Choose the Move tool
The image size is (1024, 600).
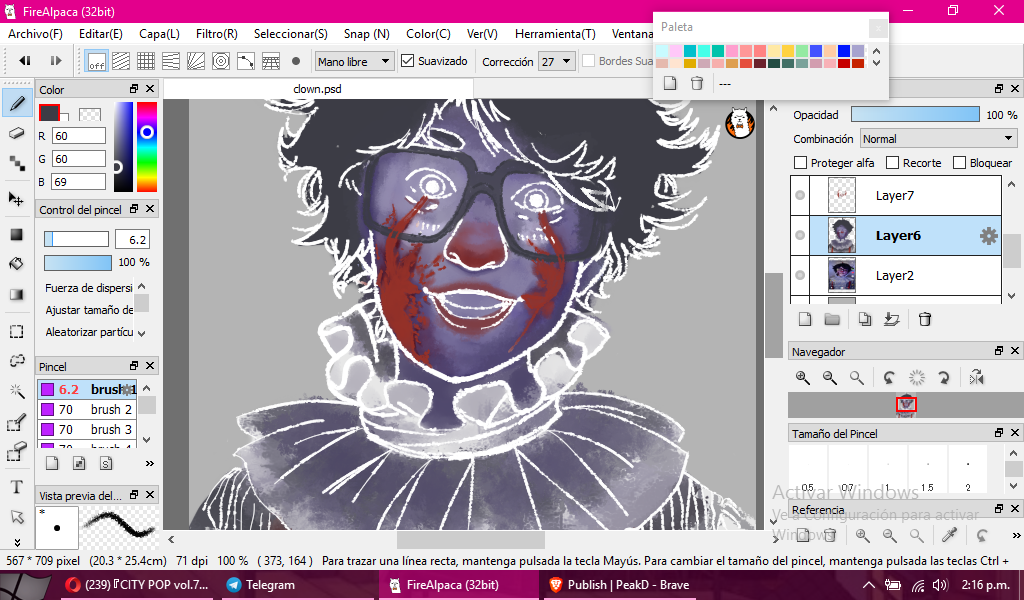tap(17, 198)
